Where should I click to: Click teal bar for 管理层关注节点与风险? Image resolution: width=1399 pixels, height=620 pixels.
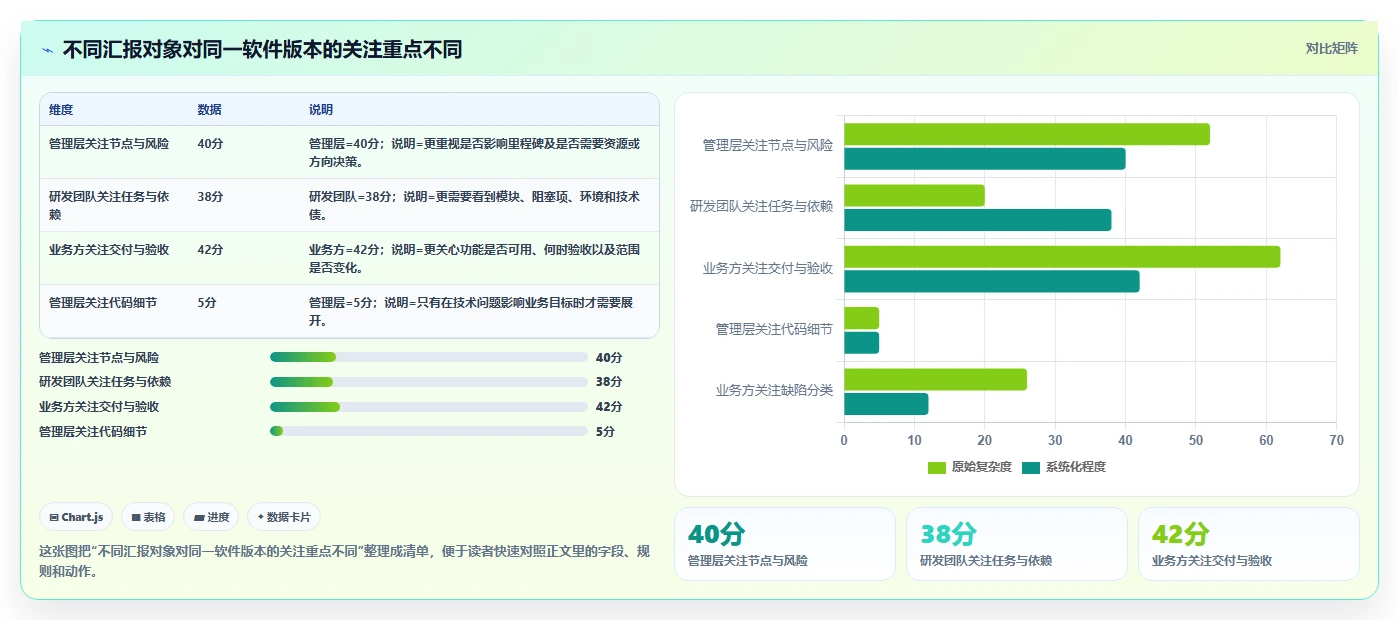pyautogui.click(x=985, y=159)
